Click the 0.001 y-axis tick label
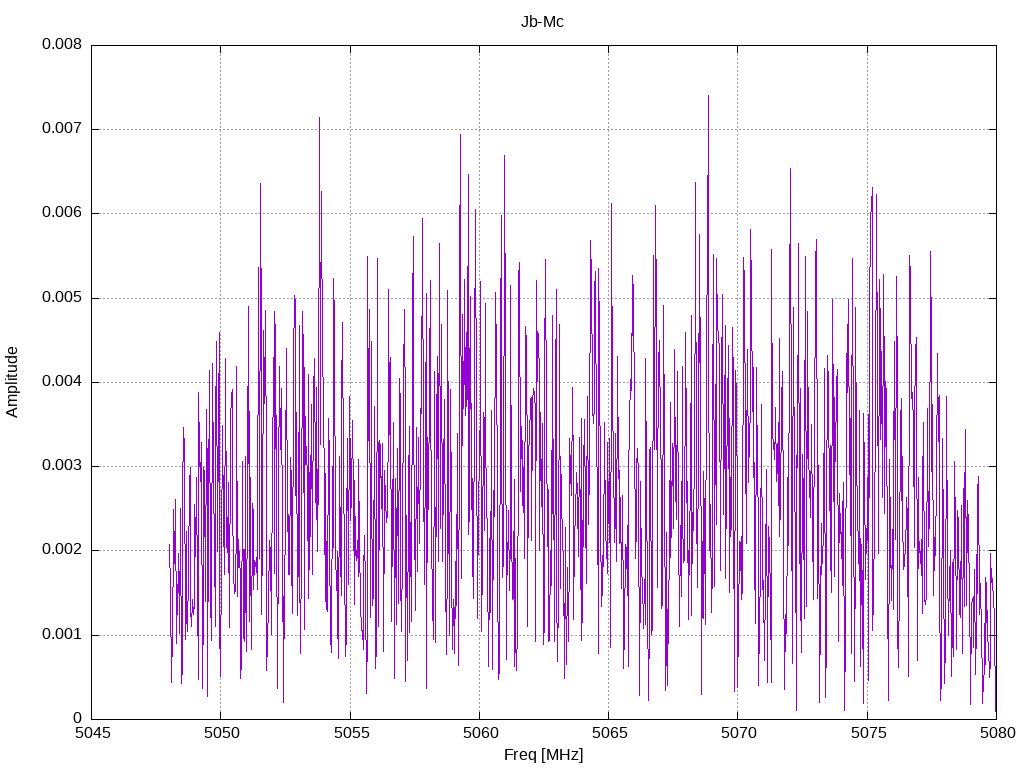The image size is (1024, 768). coord(62,633)
